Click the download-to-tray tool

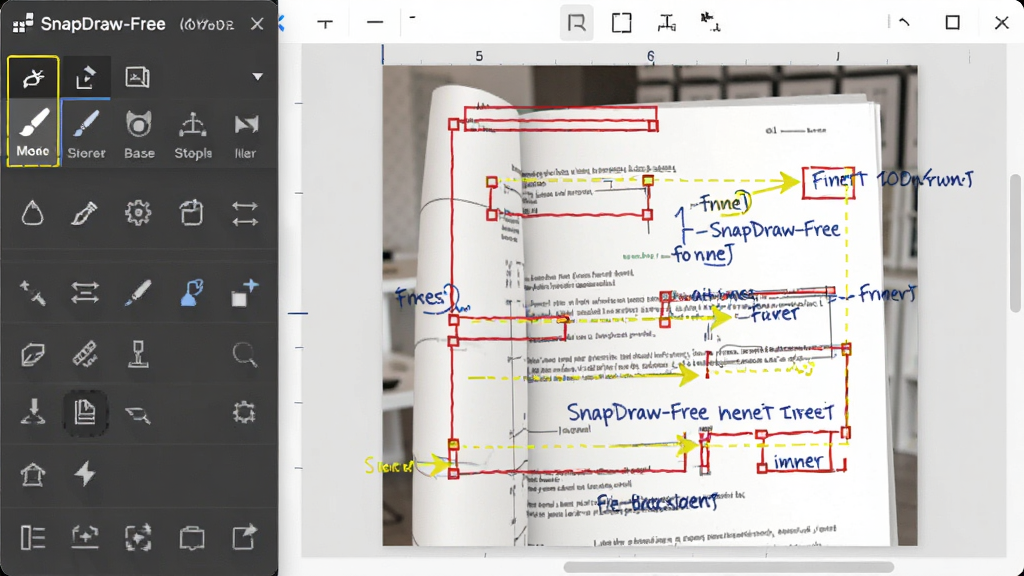(x=33, y=412)
